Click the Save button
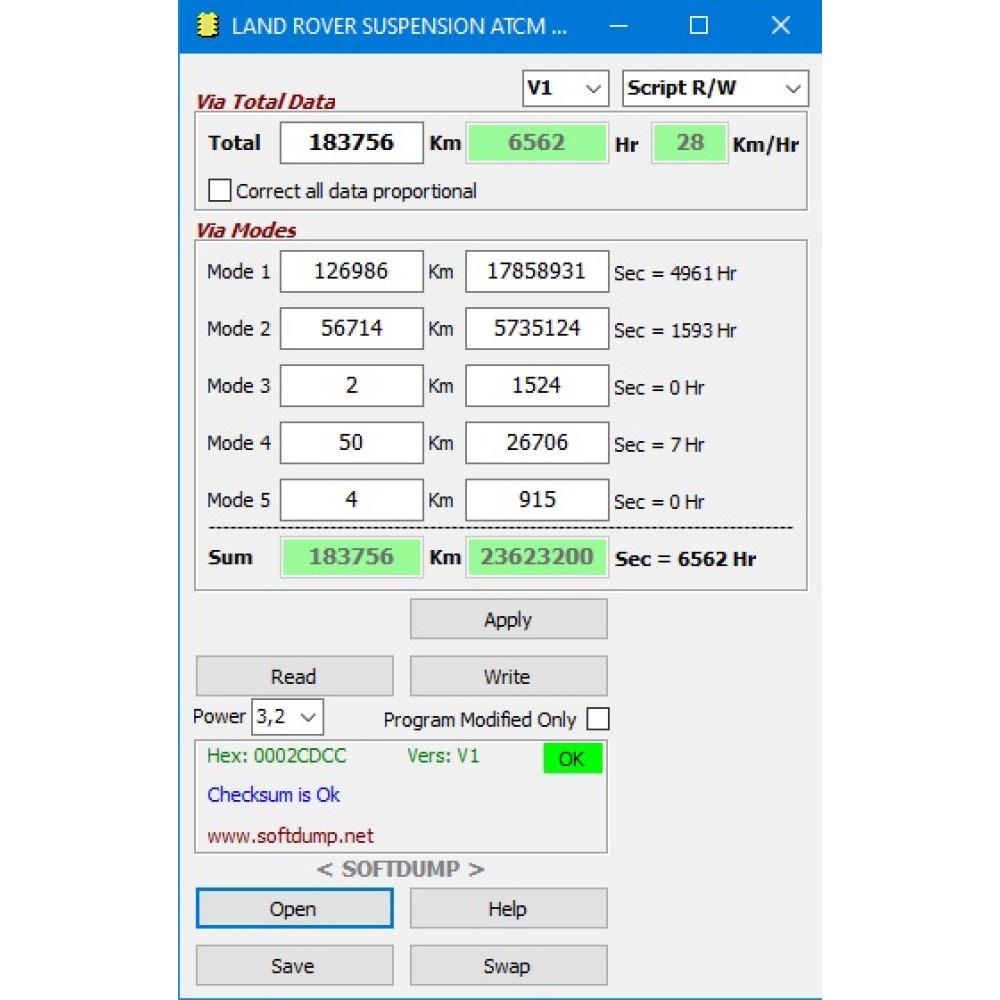Image resolution: width=1000 pixels, height=1000 pixels. (294, 966)
